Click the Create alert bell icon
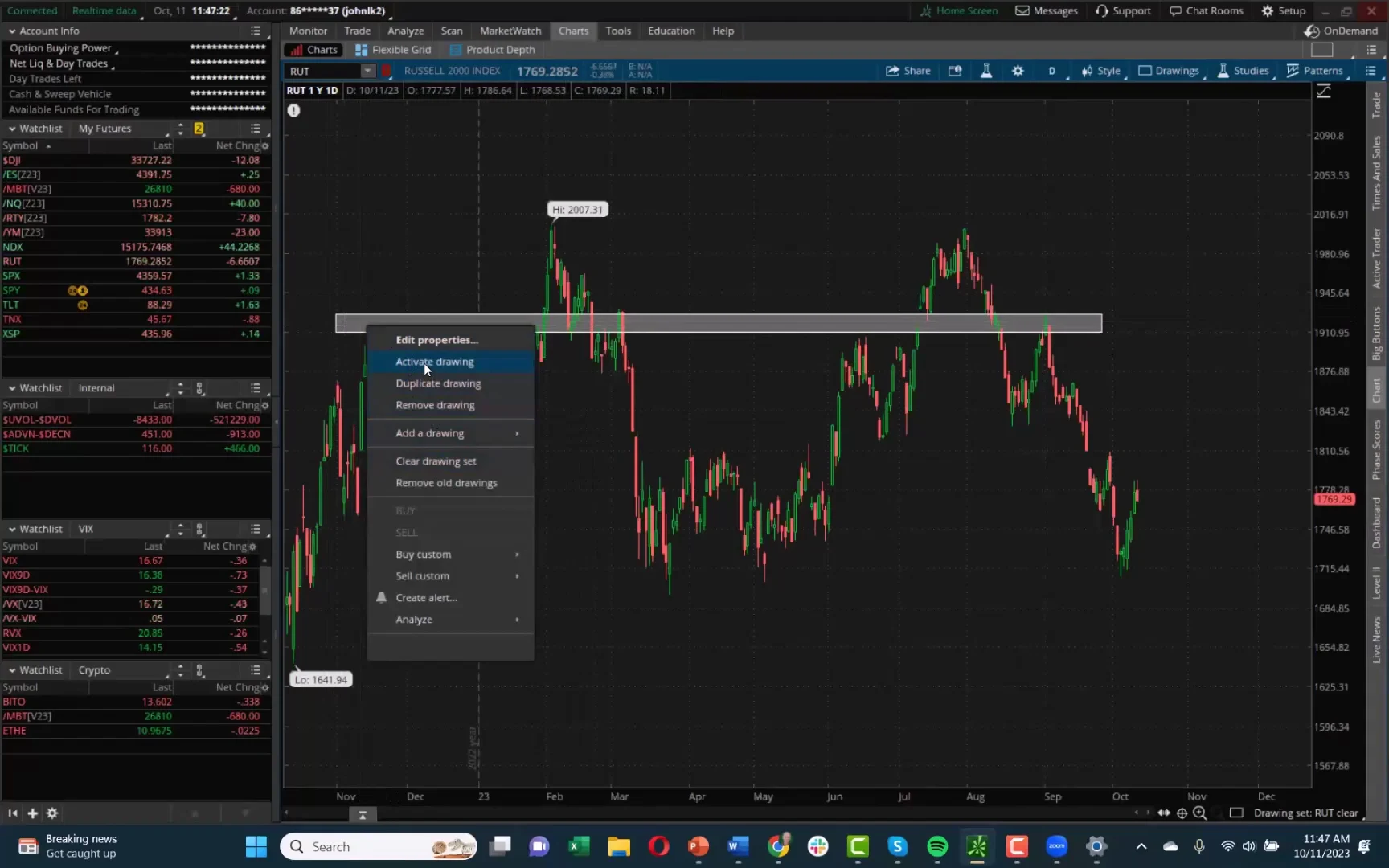This screenshot has height=868, width=1389. coord(381,597)
